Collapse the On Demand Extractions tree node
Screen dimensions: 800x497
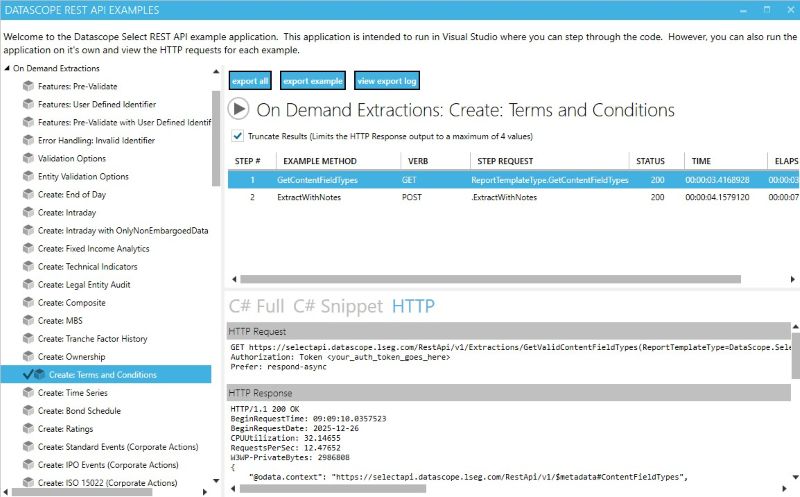8,69
